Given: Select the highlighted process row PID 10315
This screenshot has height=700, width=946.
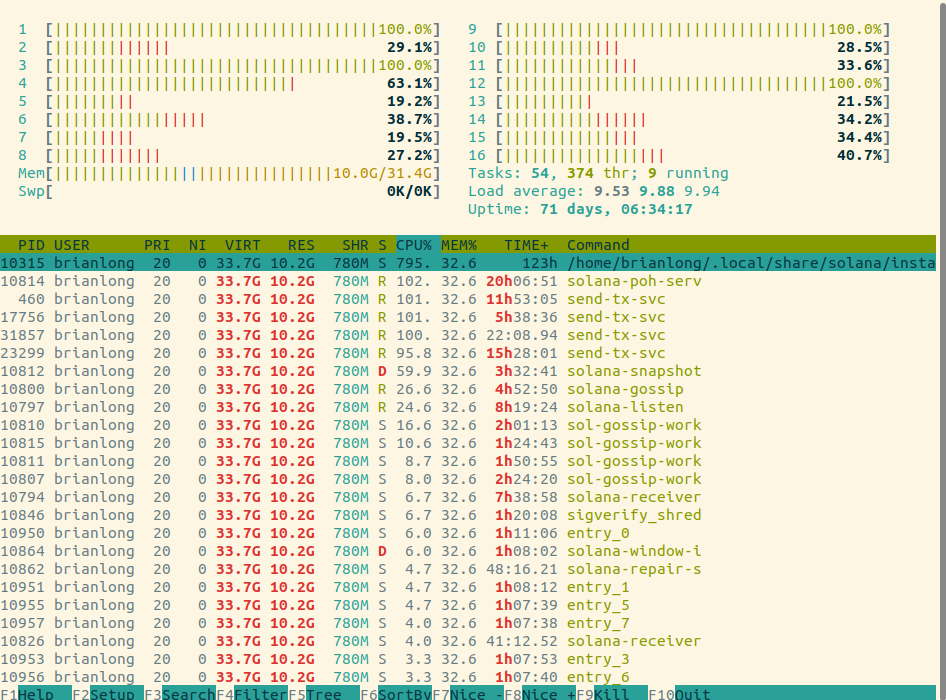Looking at the screenshot, I should point(468,263).
